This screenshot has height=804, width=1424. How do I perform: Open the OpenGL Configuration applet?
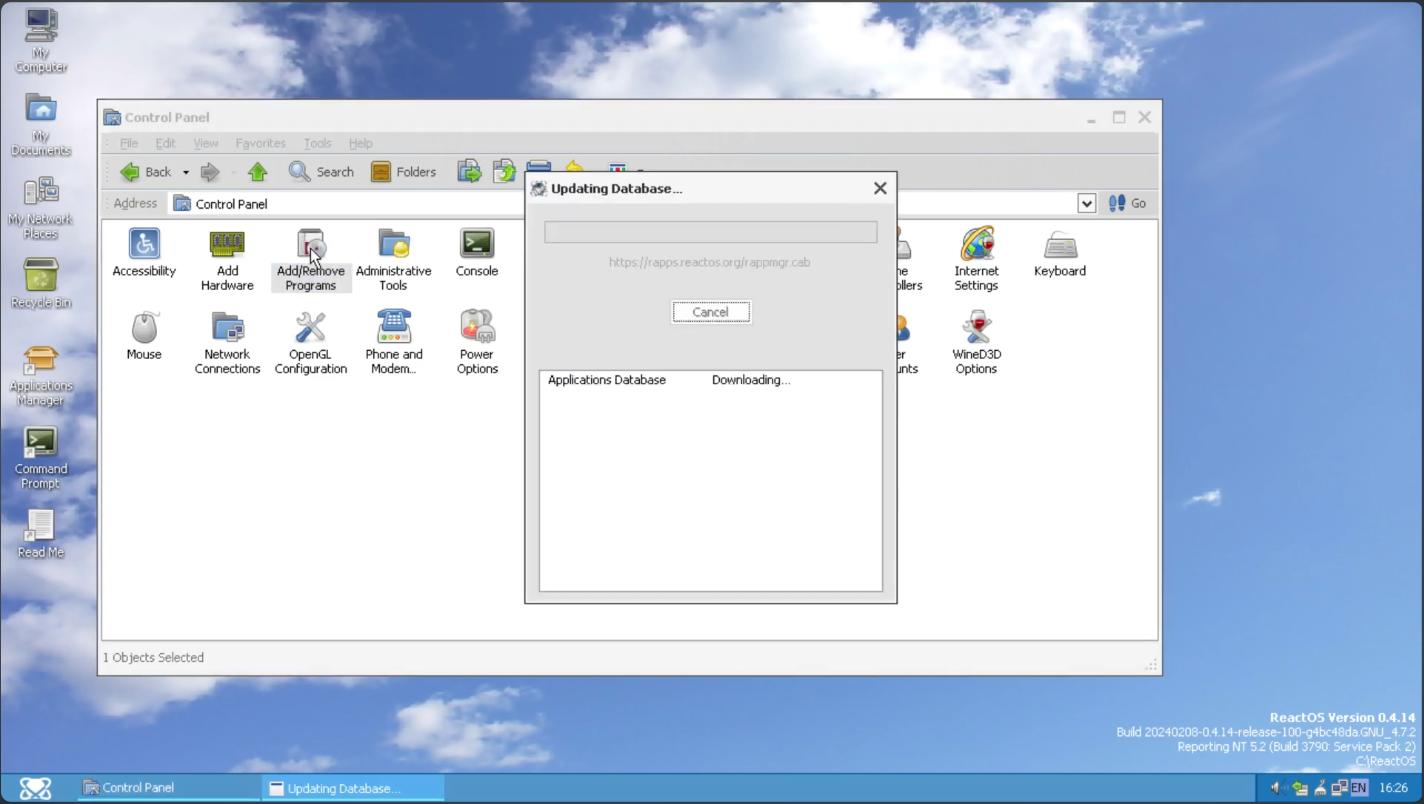coord(310,342)
